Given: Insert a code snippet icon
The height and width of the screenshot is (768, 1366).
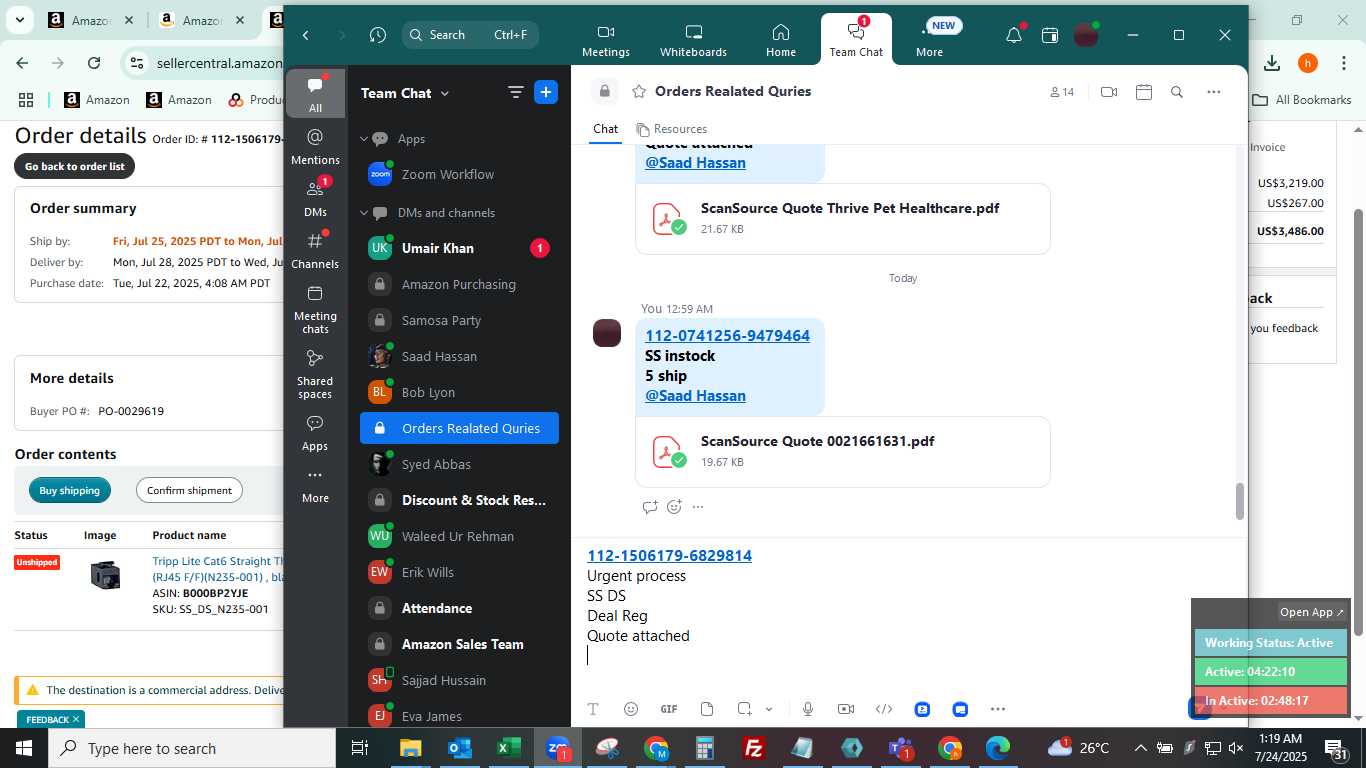Looking at the screenshot, I should pyautogui.click(x=884, y=709).
